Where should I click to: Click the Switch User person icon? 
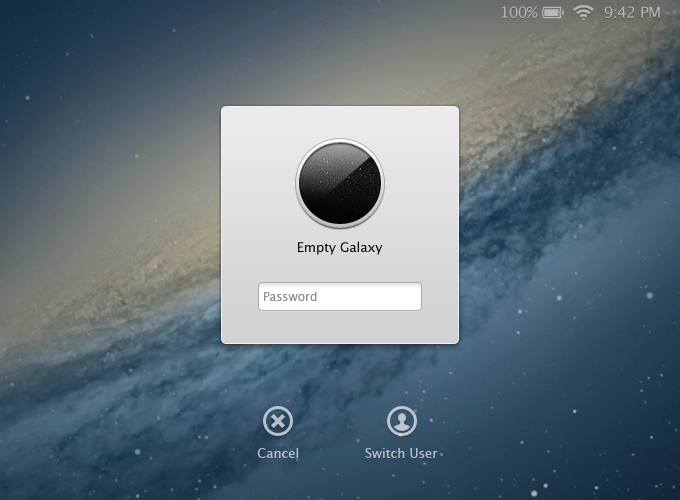point(401,422)
